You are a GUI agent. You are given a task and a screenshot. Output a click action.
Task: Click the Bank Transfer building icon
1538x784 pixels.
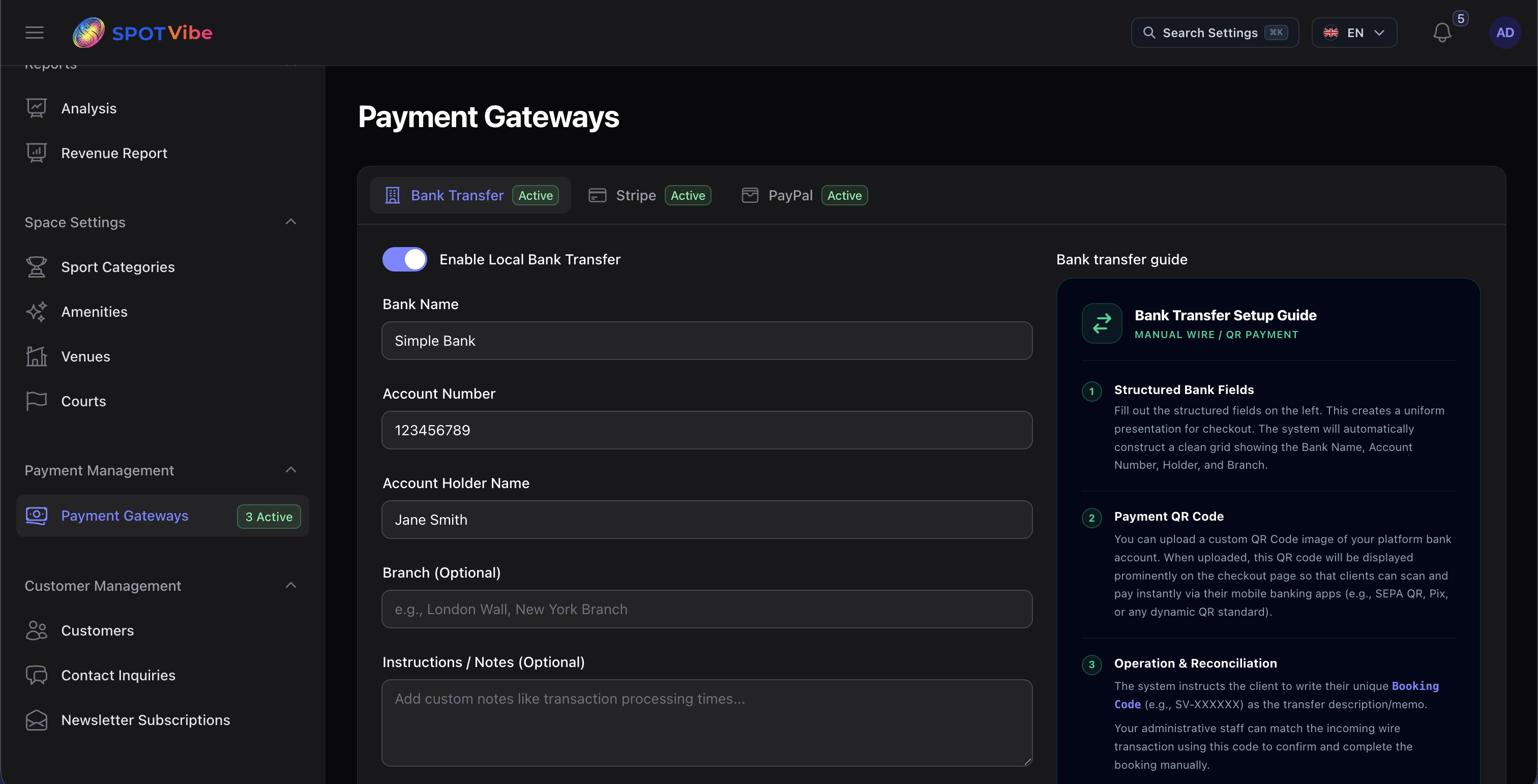click(x=392, y=195)
